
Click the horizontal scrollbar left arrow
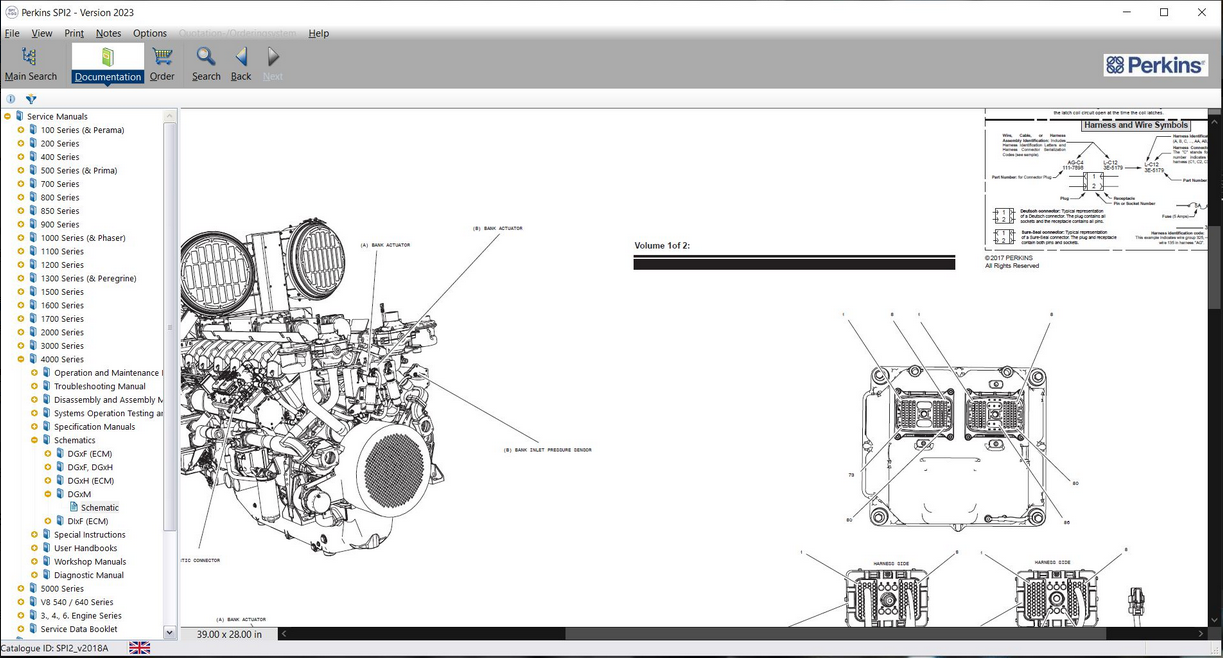(x=284, y=634)
